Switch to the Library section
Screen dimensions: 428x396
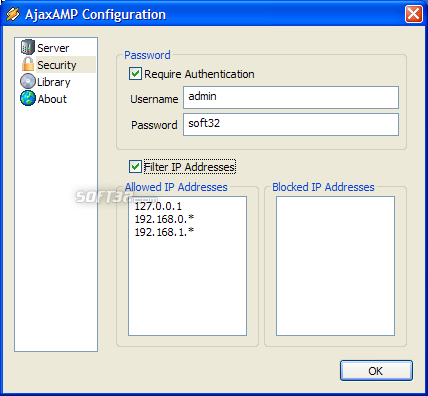click(x=54, y=82)
